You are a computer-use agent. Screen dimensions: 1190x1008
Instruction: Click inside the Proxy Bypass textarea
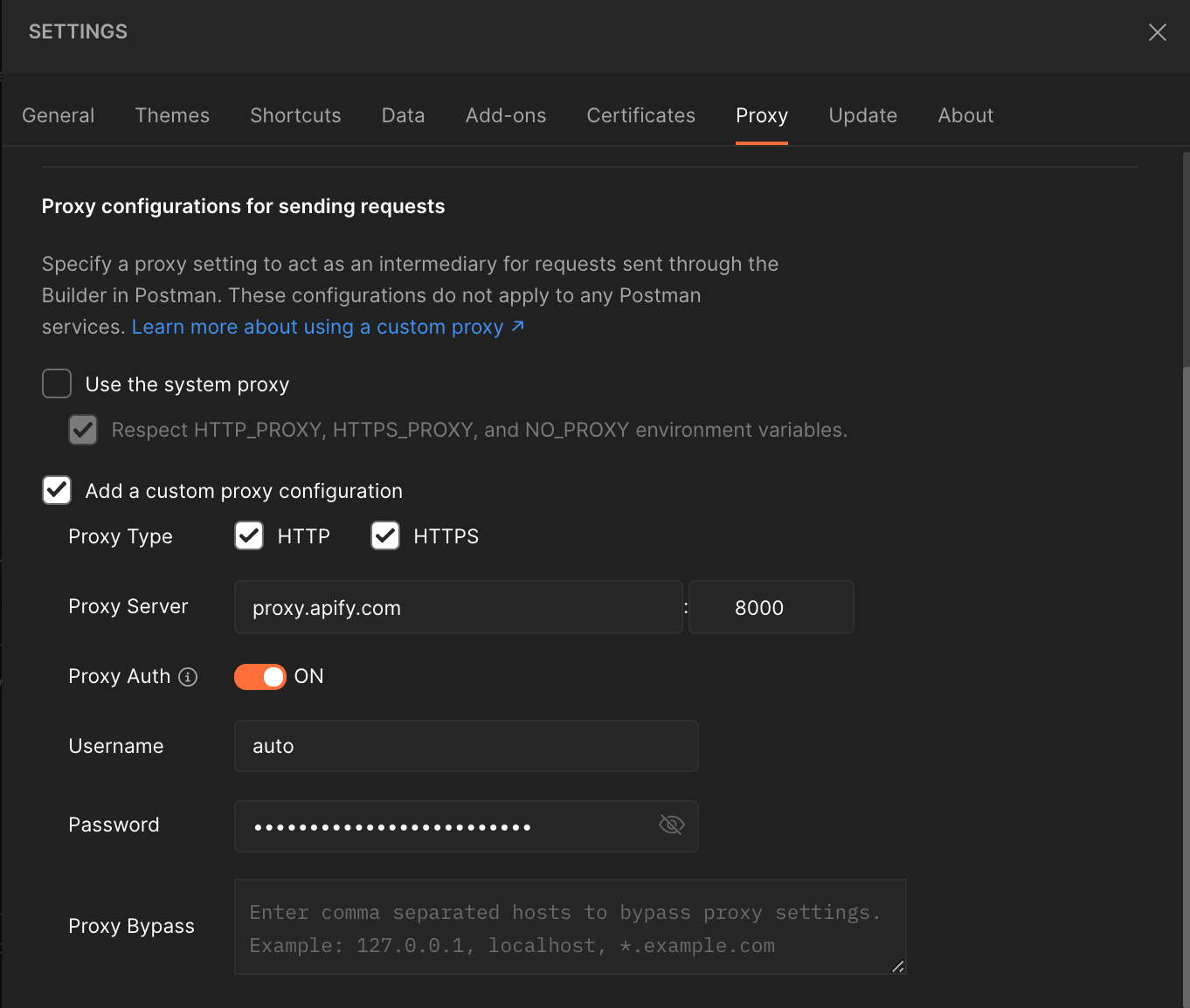[x=570, y=926]
